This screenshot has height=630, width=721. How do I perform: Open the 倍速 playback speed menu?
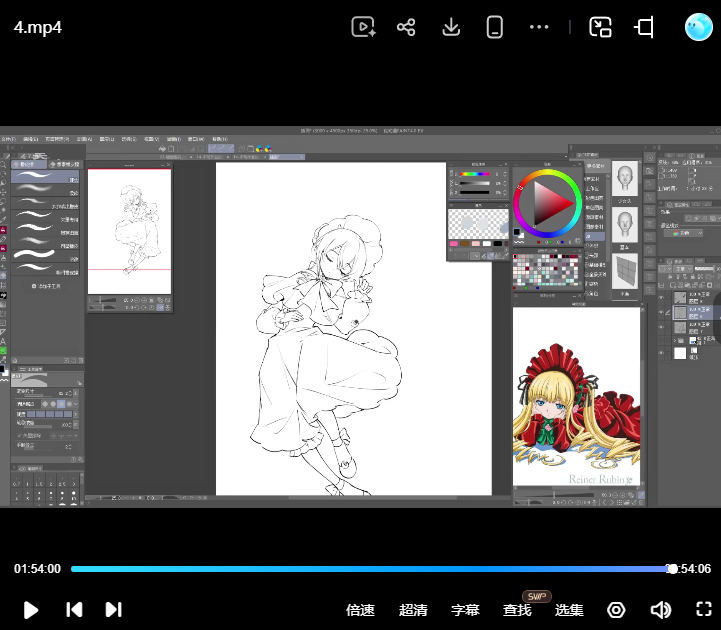(360, 610)
